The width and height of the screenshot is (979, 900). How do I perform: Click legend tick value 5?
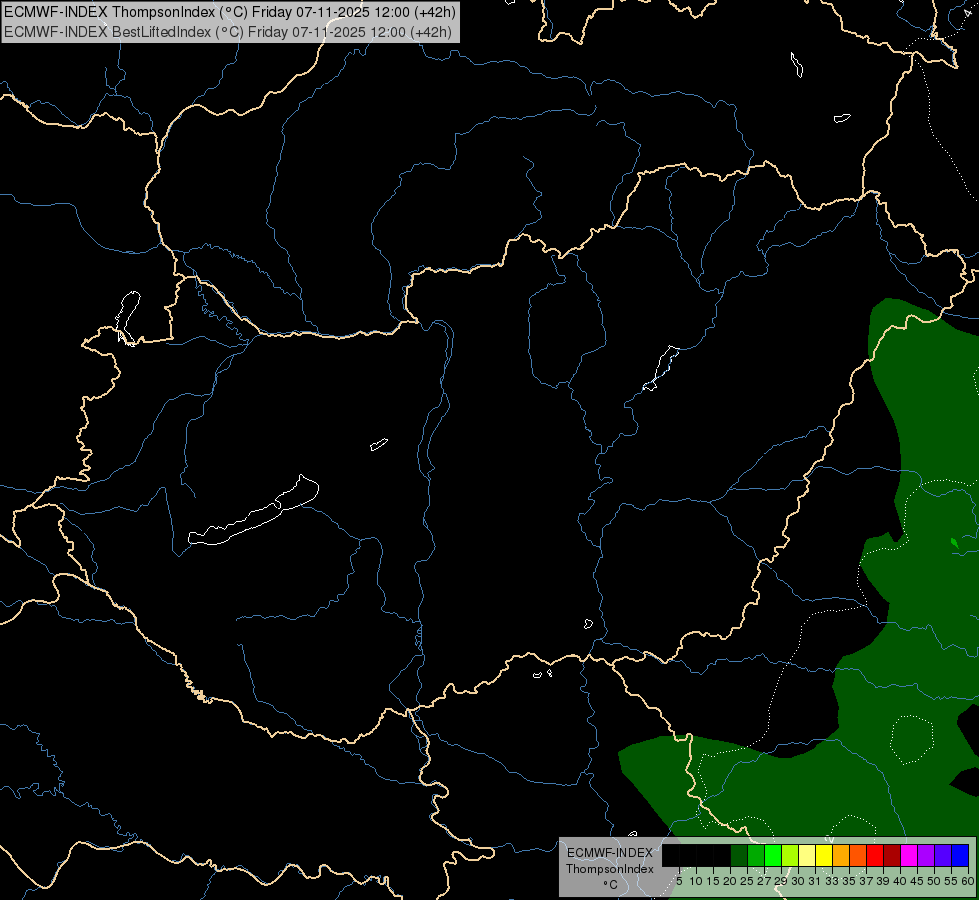pyautogui.click(x=679, y=881)
